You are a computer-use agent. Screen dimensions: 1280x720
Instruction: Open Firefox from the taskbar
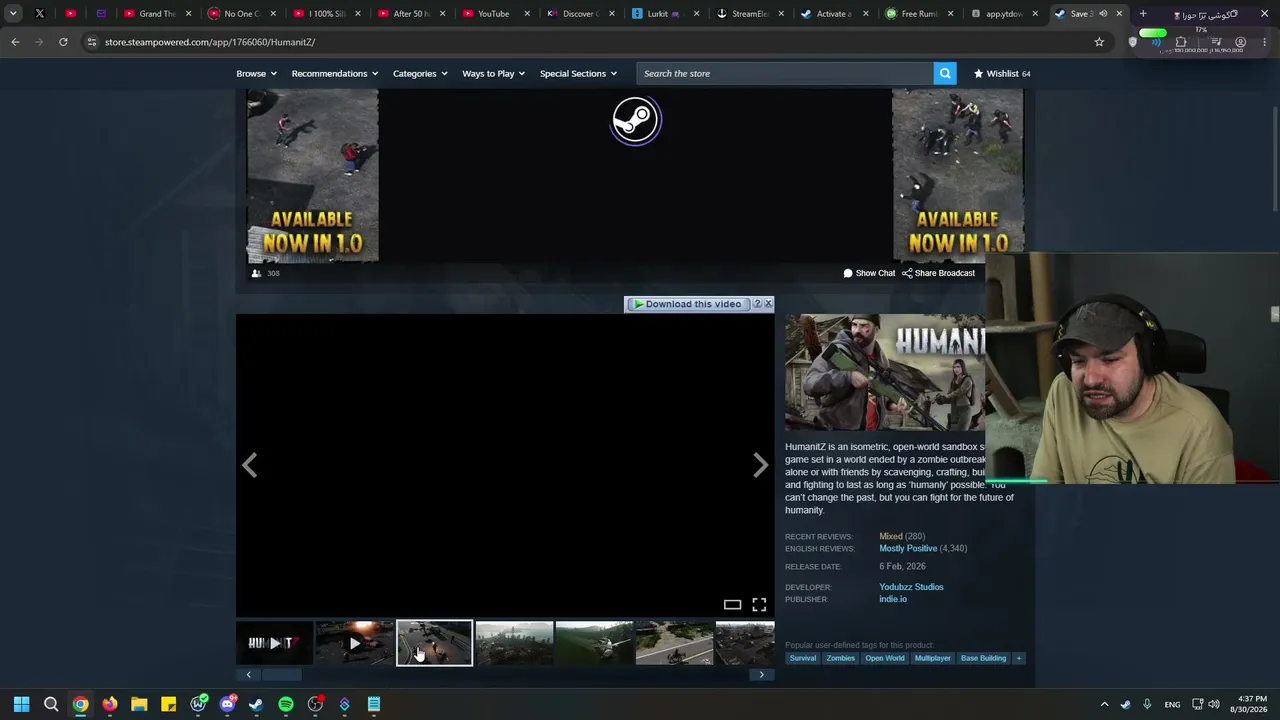110,704
